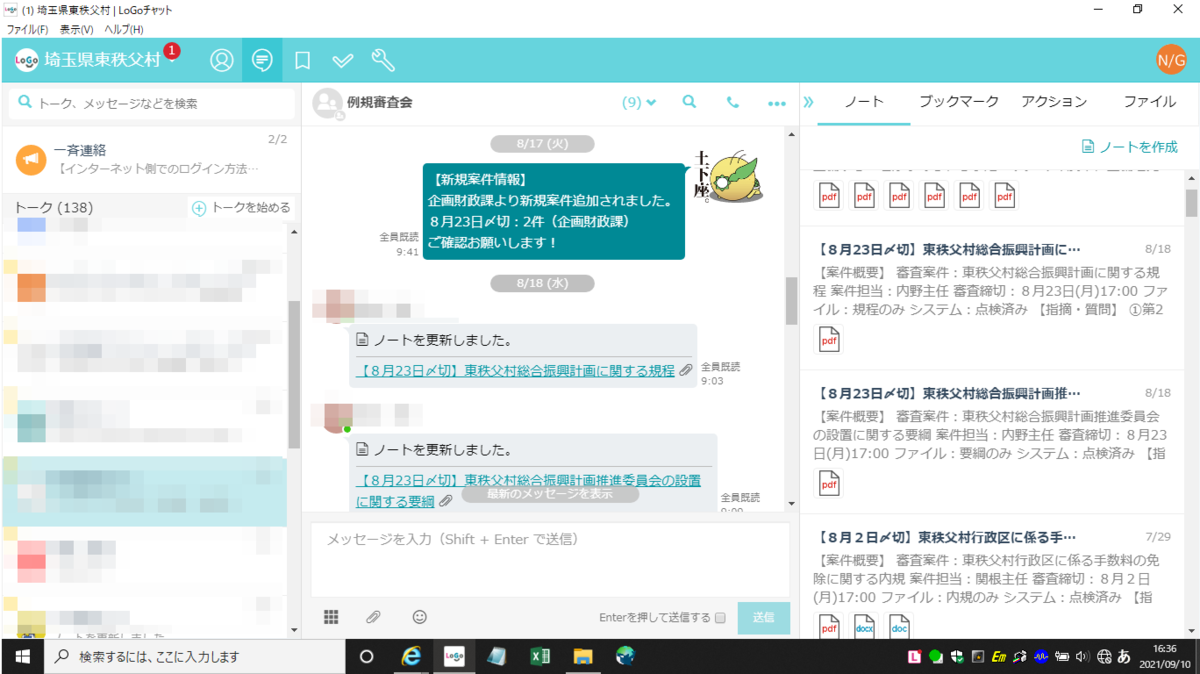Click the message input box
The width and height of the screenshot is (1200, 674).
[550, 560]
